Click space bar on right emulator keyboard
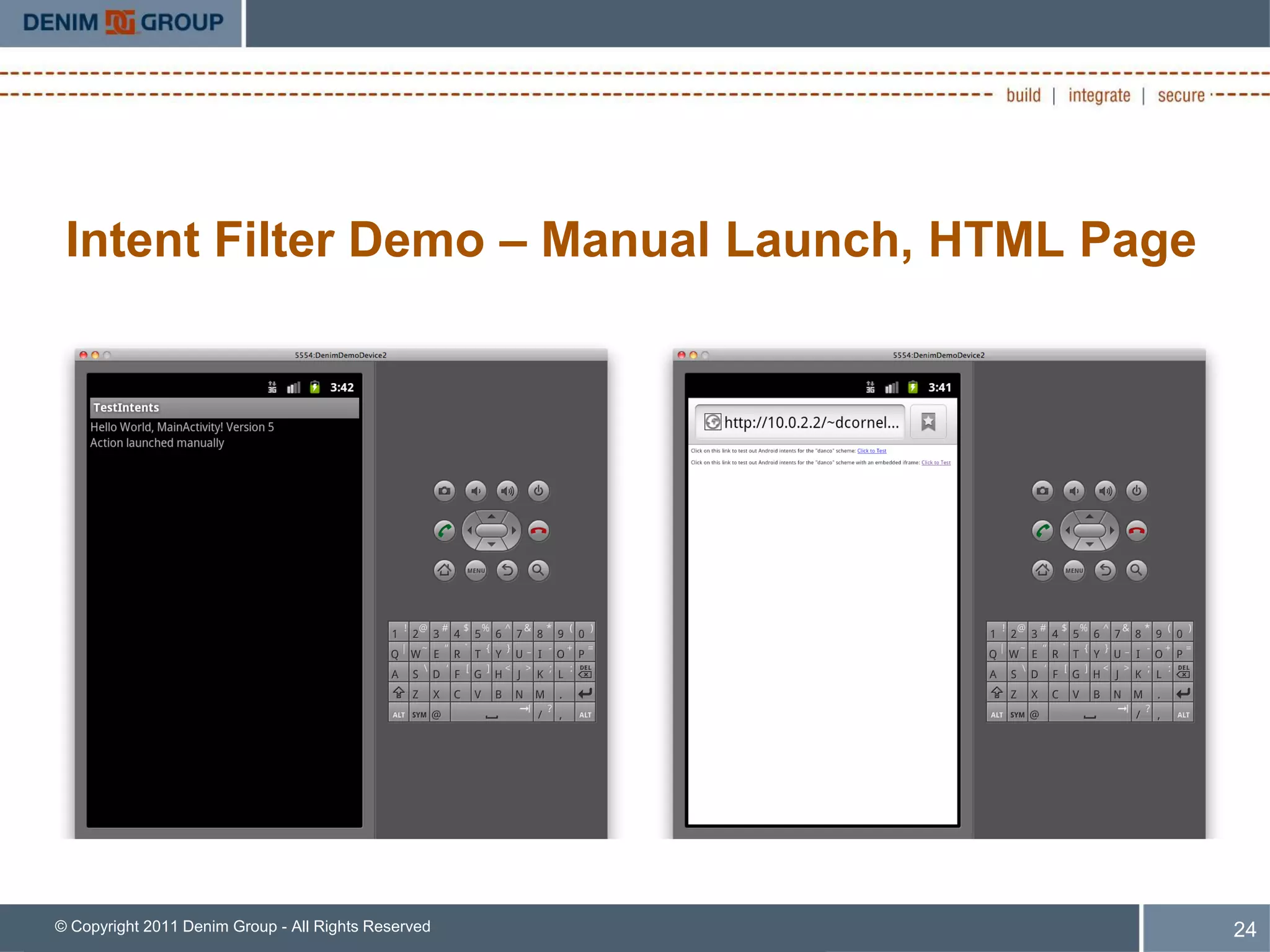The height and width of the screenshot is (952, 1270). tap(1090, 714)
